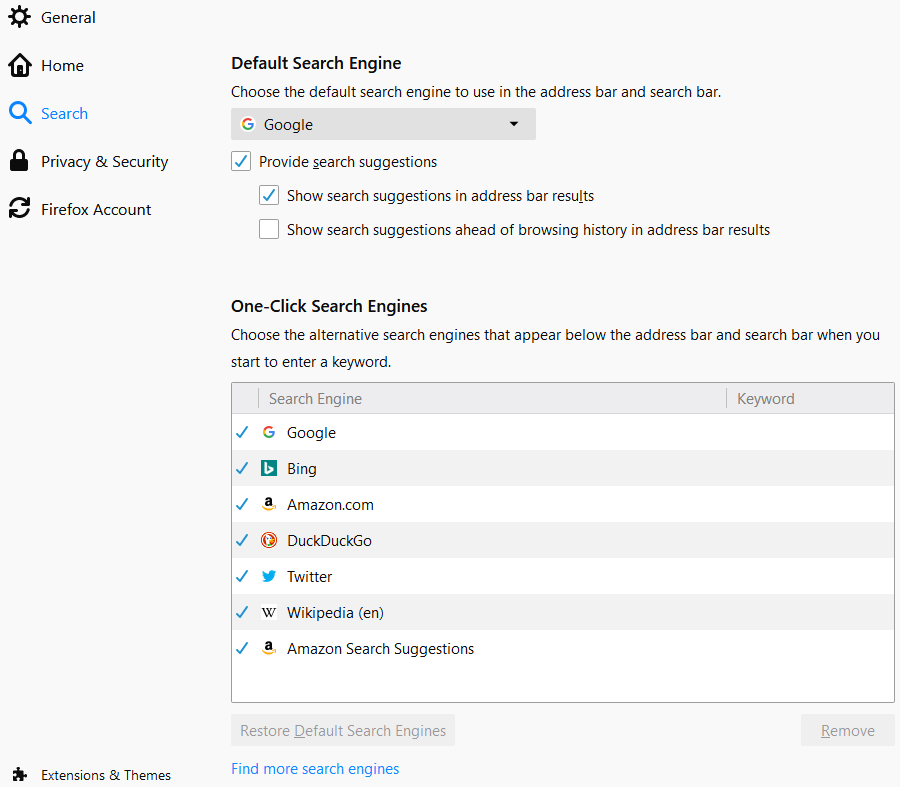
Task: Click the Keyword column header
Action: tap(810, 398)
